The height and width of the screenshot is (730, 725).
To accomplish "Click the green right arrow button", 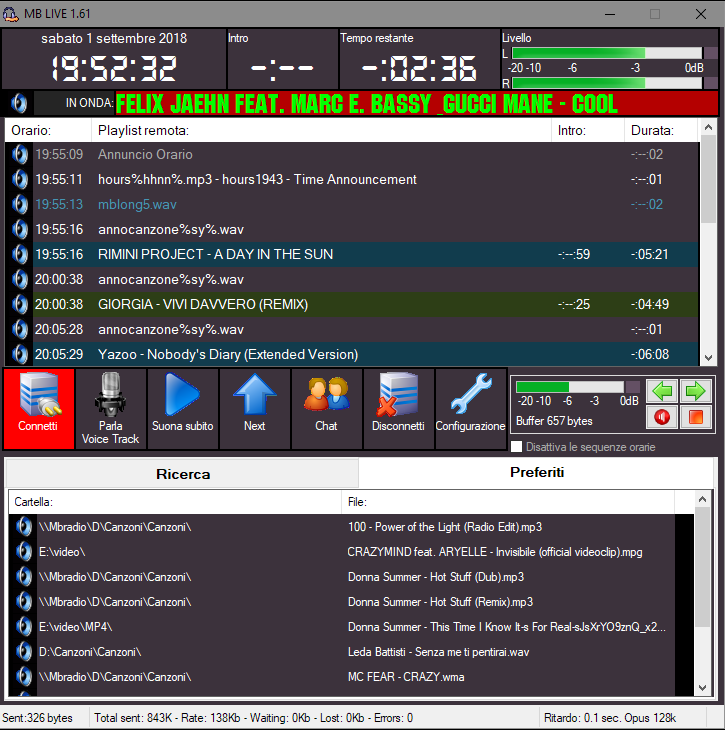I will click(x=696, y=391).
